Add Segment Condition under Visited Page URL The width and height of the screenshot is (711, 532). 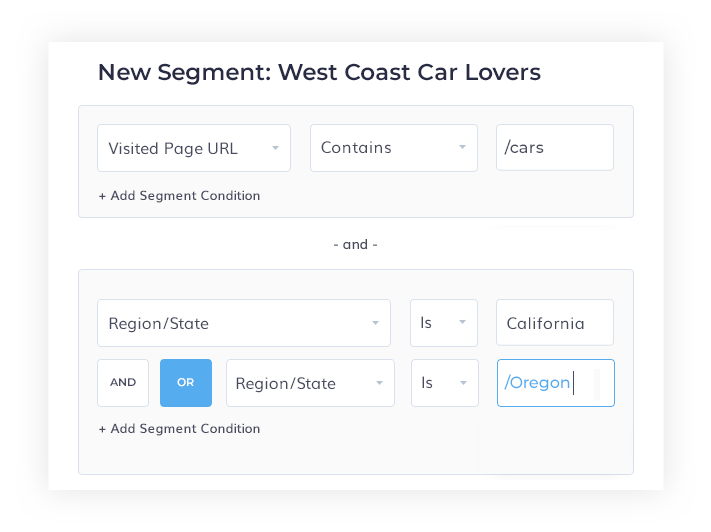pos(179,196)
